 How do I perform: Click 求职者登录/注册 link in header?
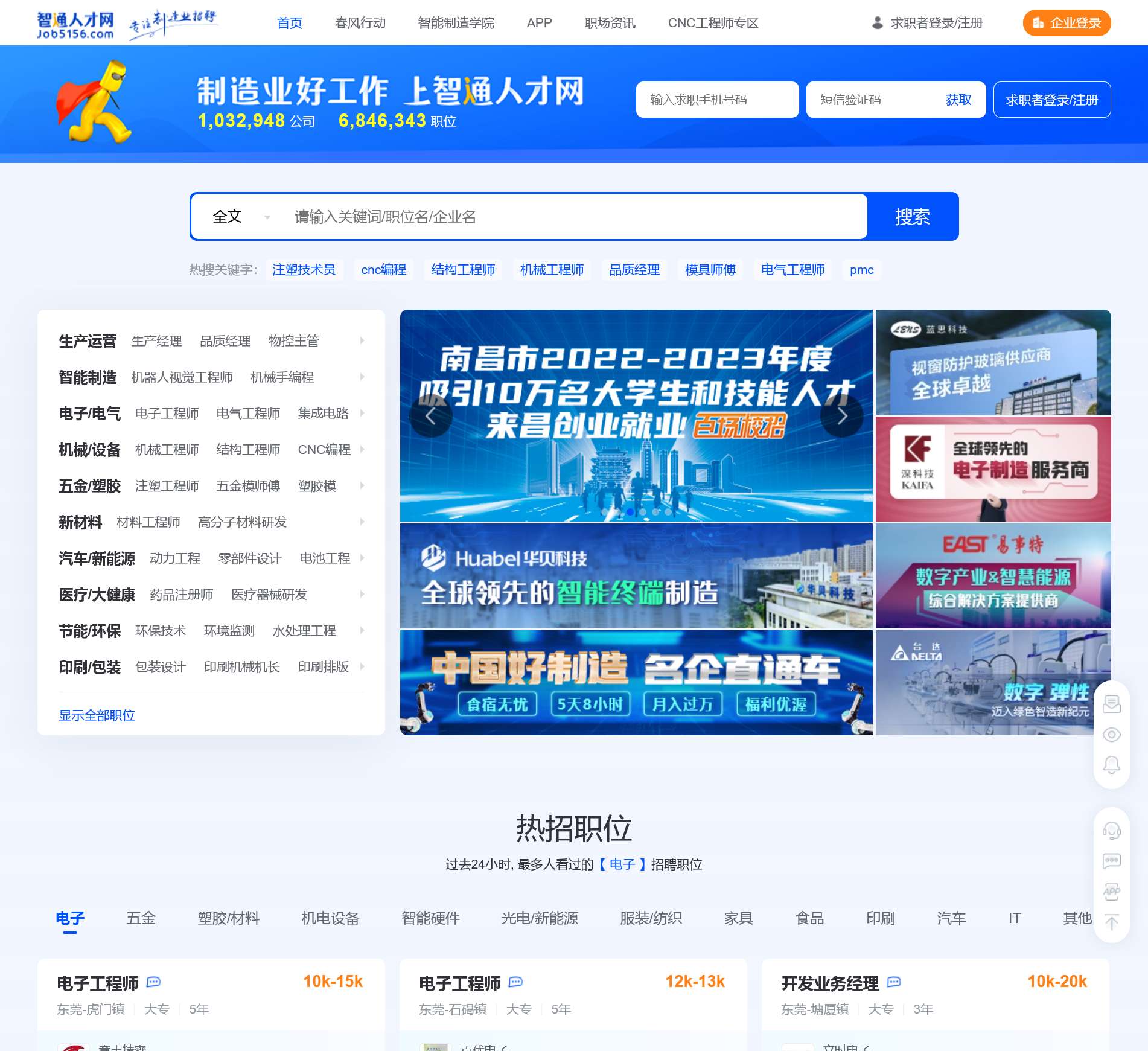pos(937,23)
